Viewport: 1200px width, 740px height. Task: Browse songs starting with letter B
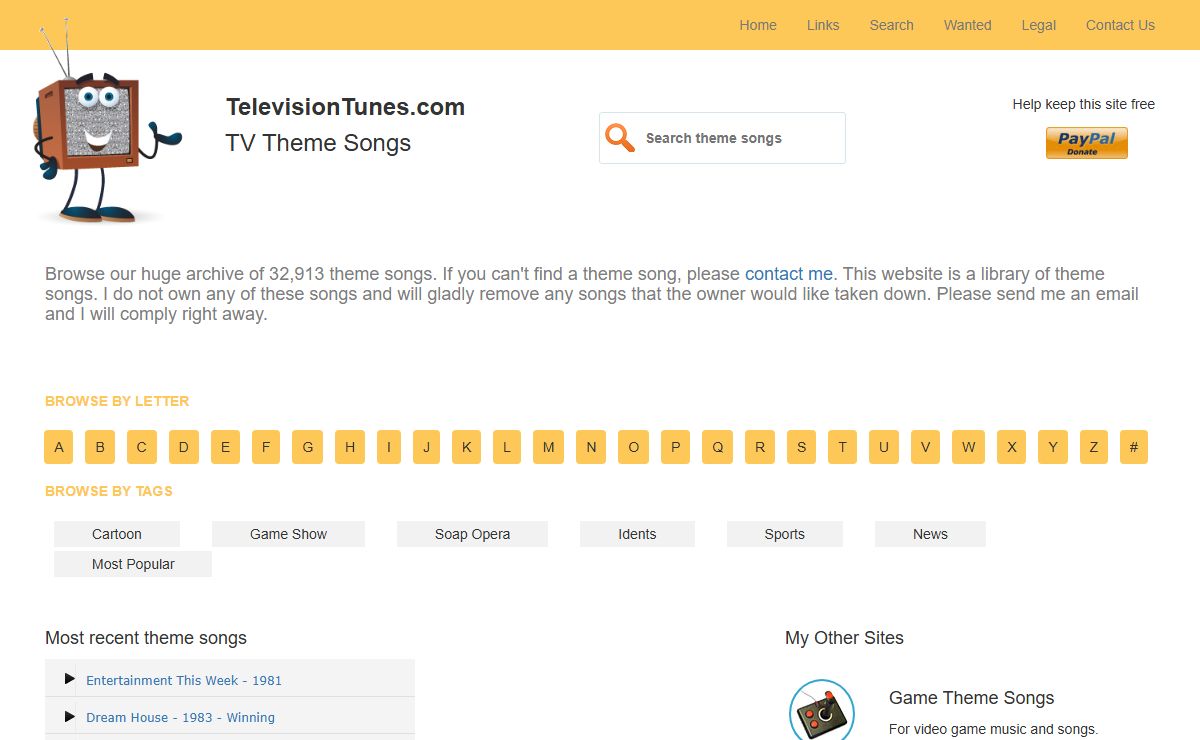[x=100, y=447]
